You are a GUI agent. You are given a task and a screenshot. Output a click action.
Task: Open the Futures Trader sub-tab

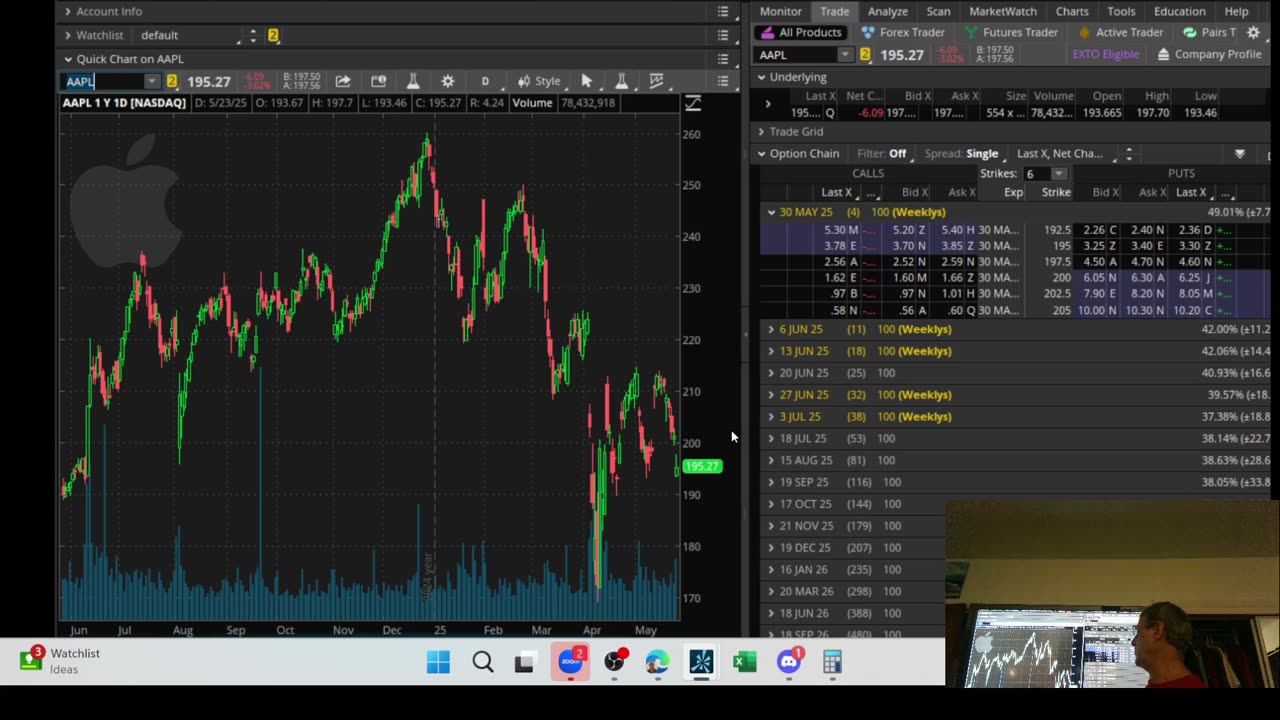1010,32
